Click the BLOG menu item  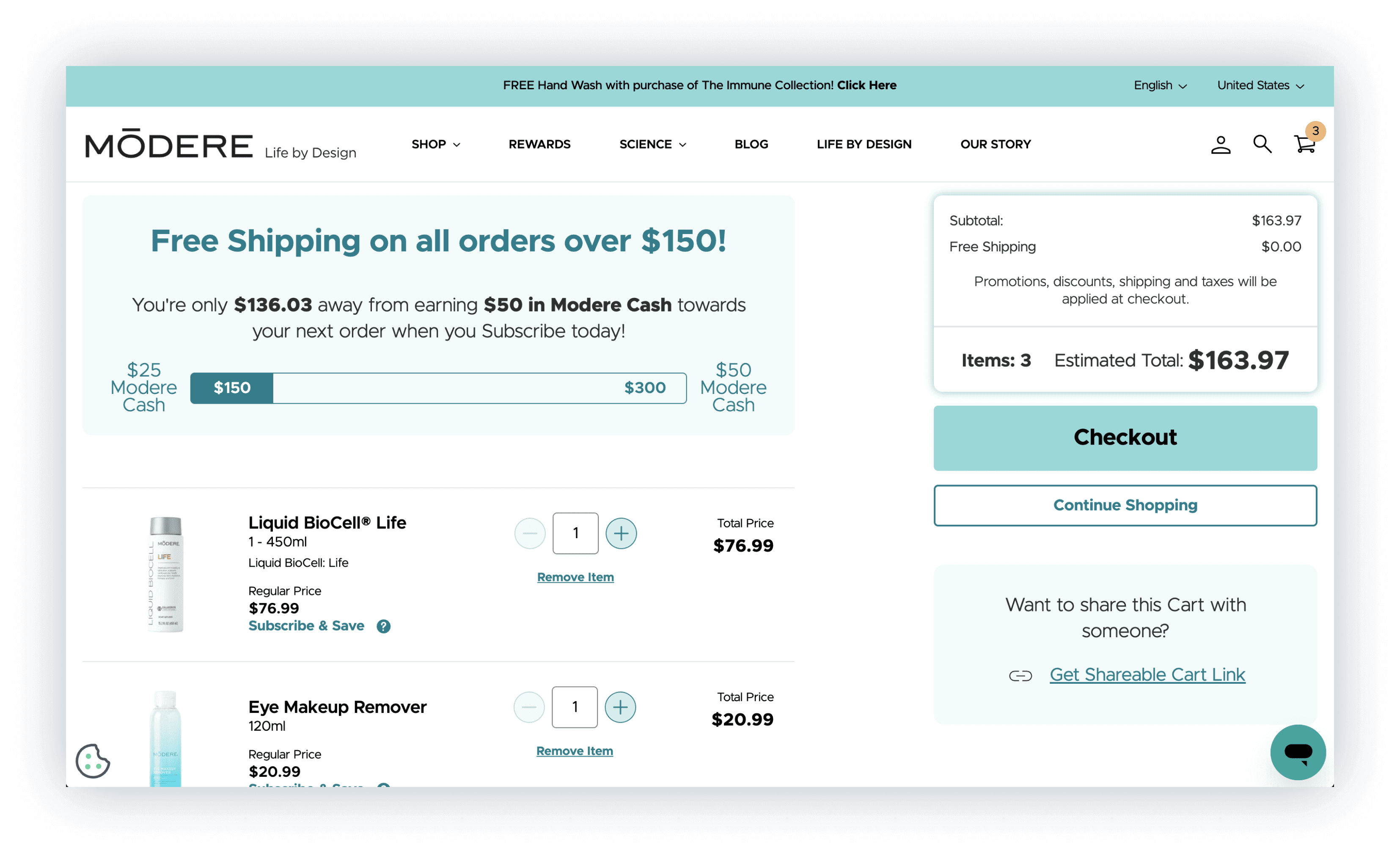click(x=751, y=143)
